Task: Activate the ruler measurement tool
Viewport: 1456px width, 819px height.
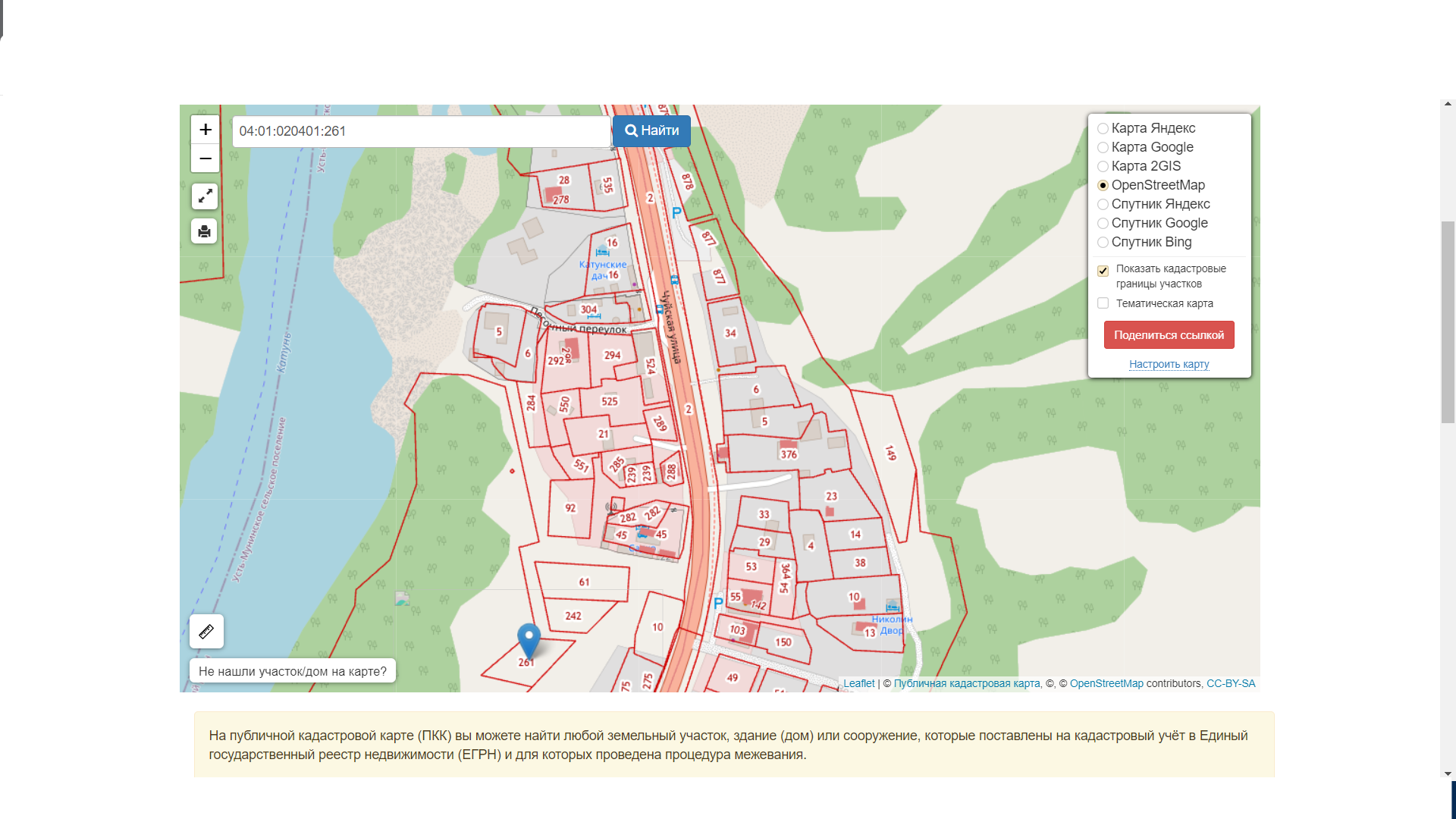Action: [206, 631]
